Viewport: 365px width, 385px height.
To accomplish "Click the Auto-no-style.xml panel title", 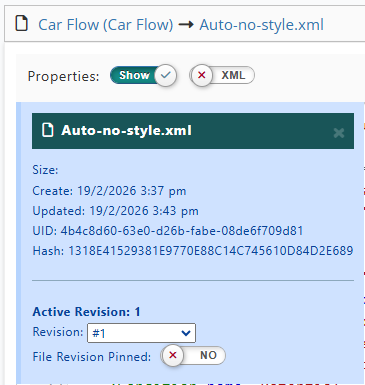I will tap(127, 130).
